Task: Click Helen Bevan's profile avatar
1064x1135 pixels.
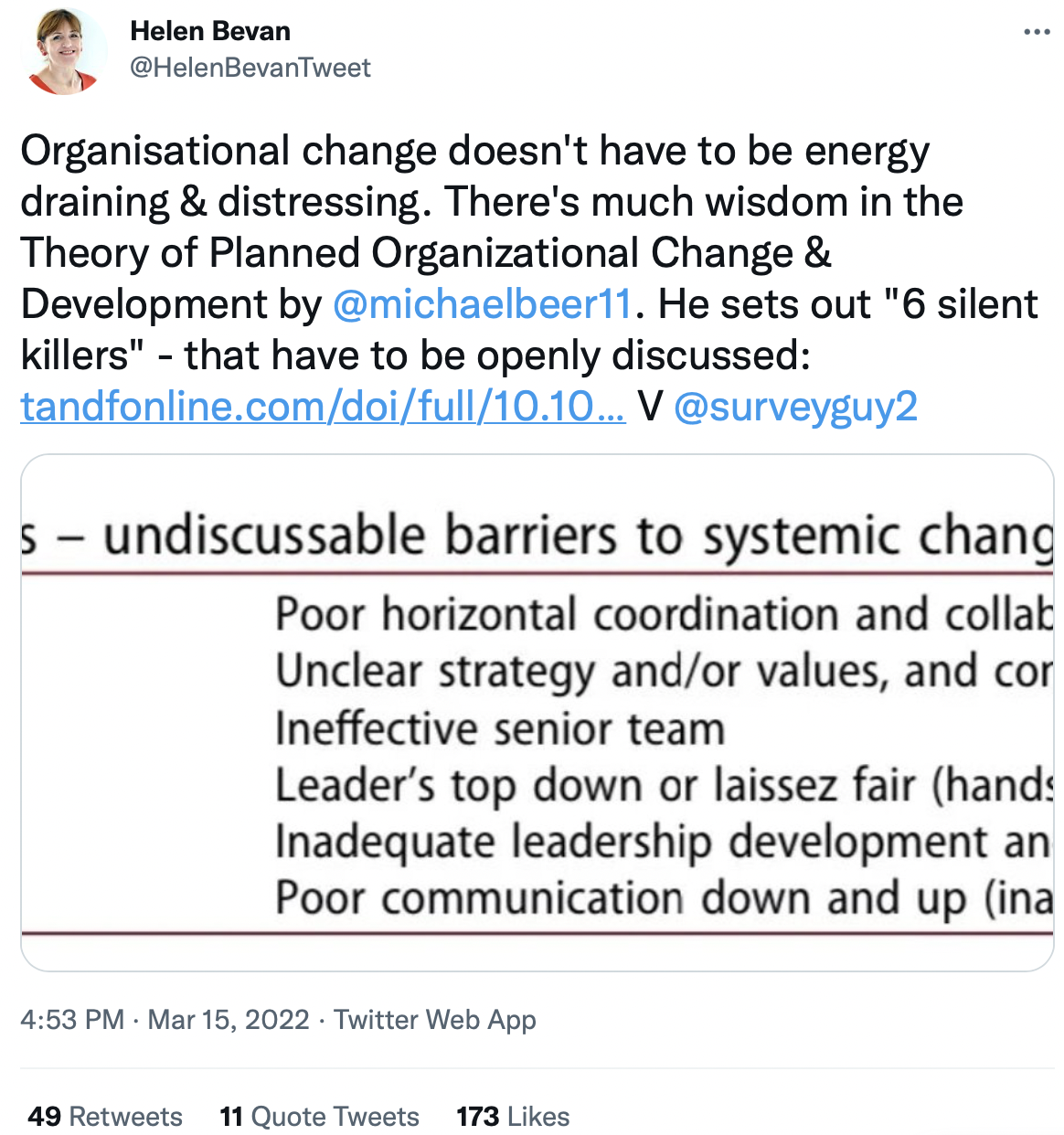Action: click(64, 51)
